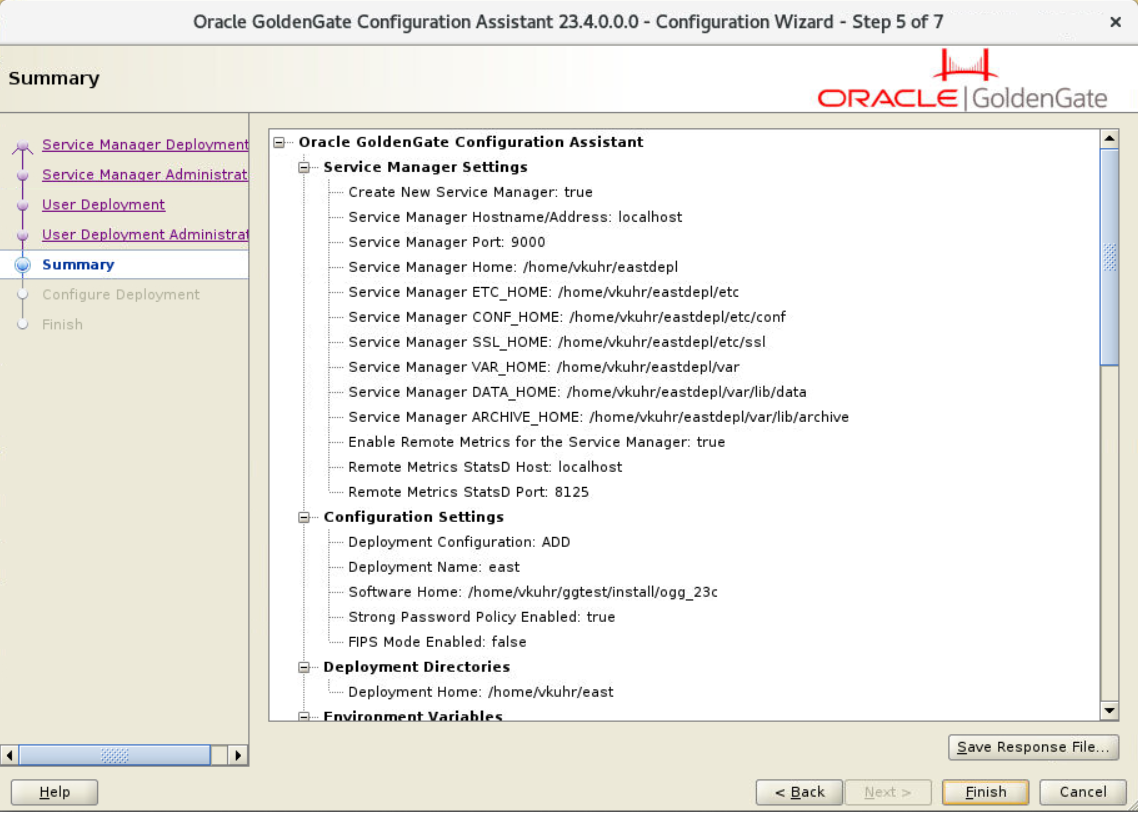Go back with the Back button
The width and height of the screenshot is (1138, 815).
coord(799,792)
